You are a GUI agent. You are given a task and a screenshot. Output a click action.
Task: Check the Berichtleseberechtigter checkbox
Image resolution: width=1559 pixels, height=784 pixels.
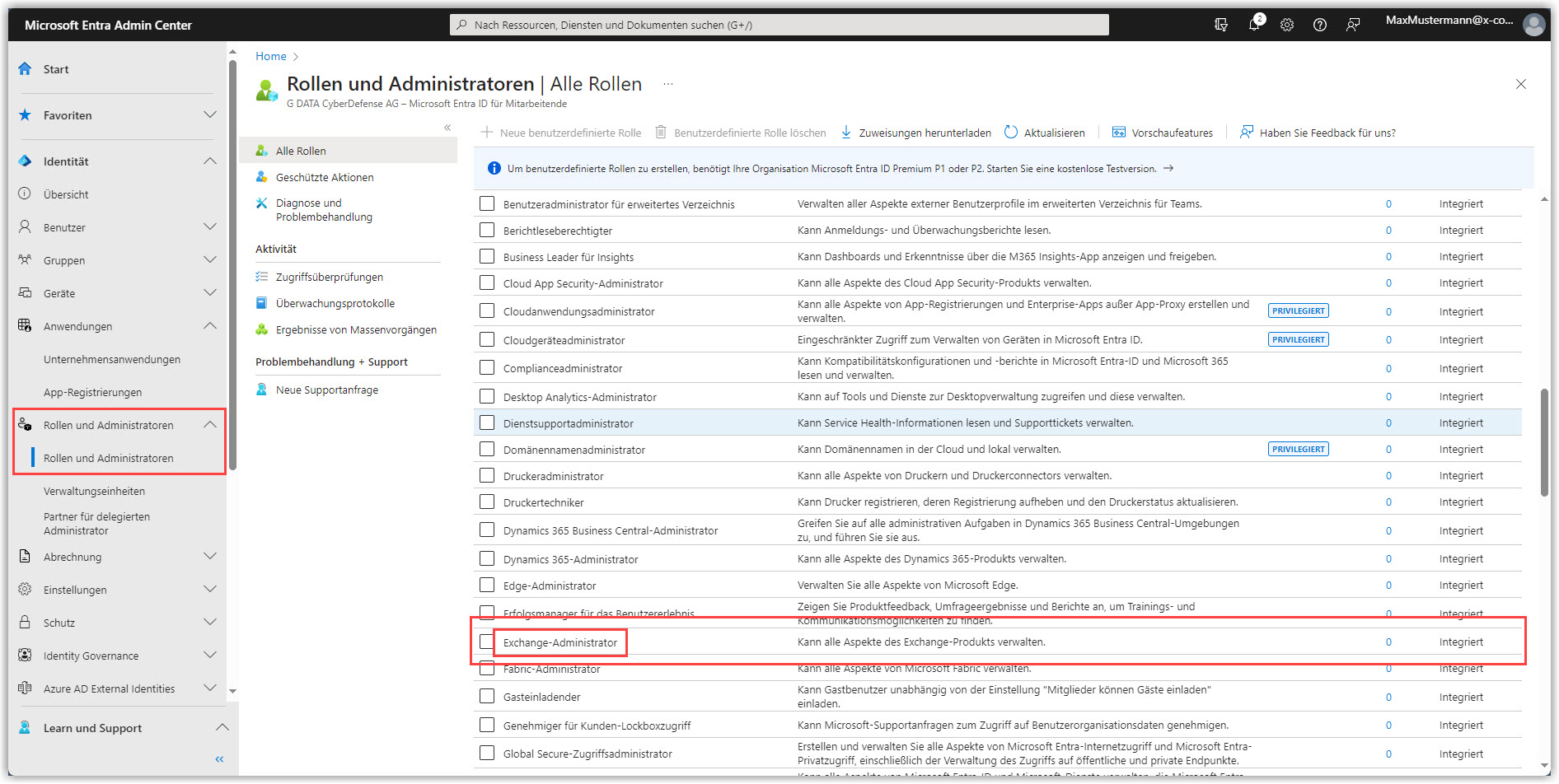pos(487,230)
